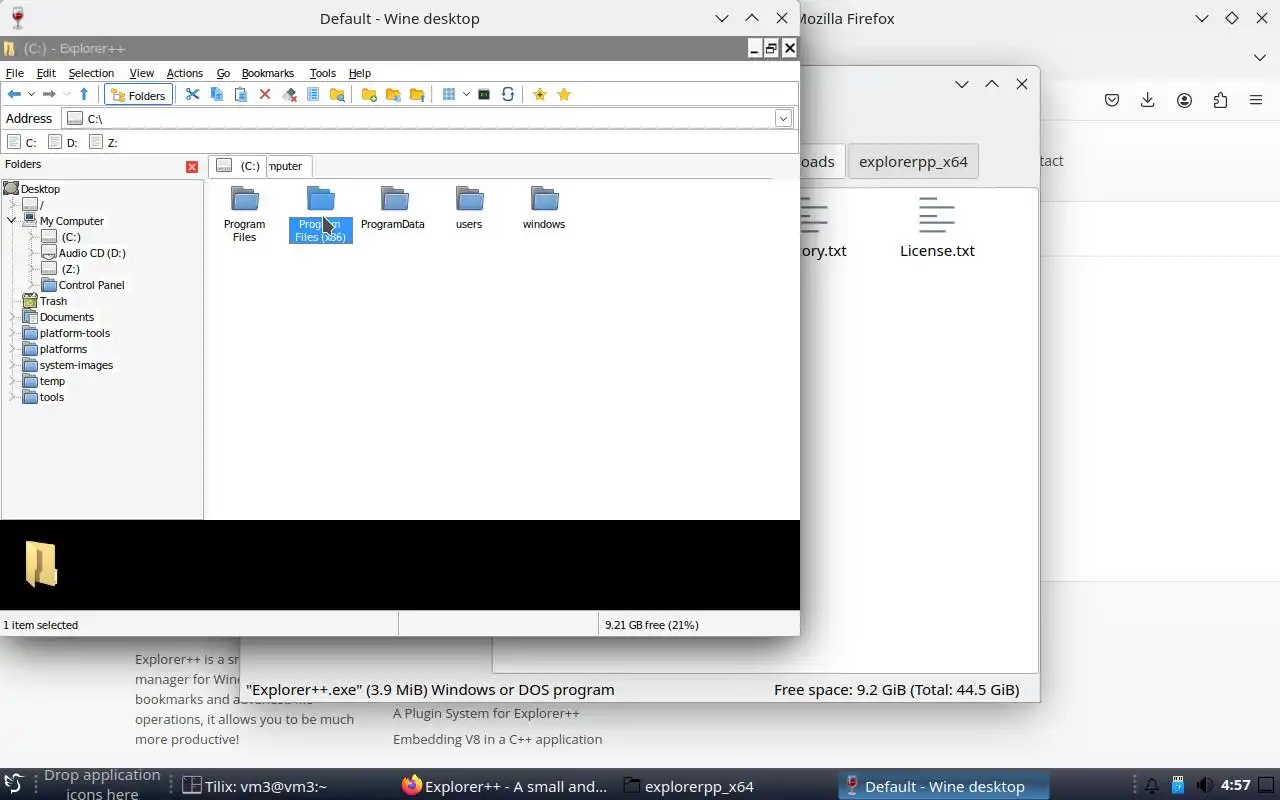Click the Organize Bookmarks star icon
The width and height of the screenshot is (1280, 800).
[x=564, y=94]
